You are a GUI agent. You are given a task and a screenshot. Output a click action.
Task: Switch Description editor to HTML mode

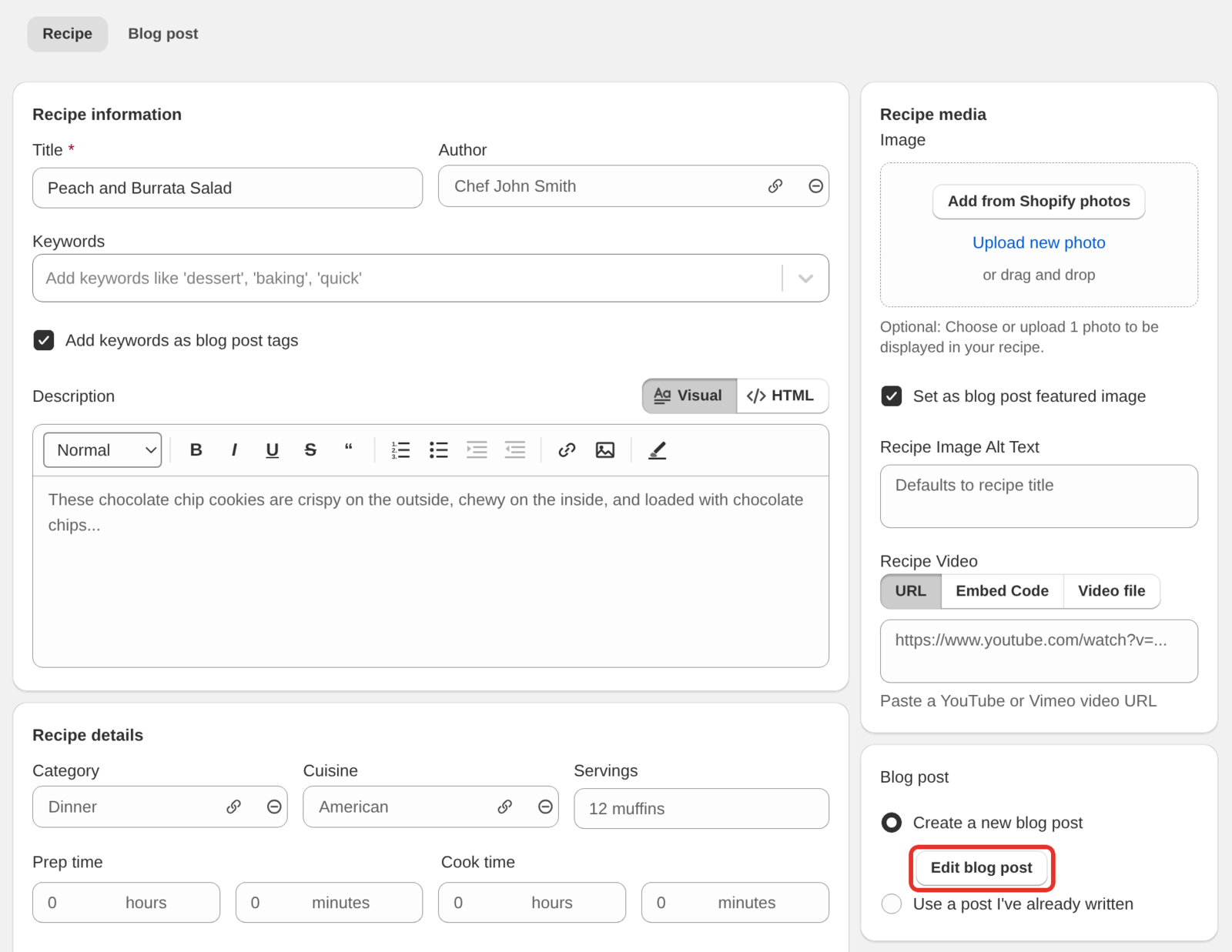point(782,396)
